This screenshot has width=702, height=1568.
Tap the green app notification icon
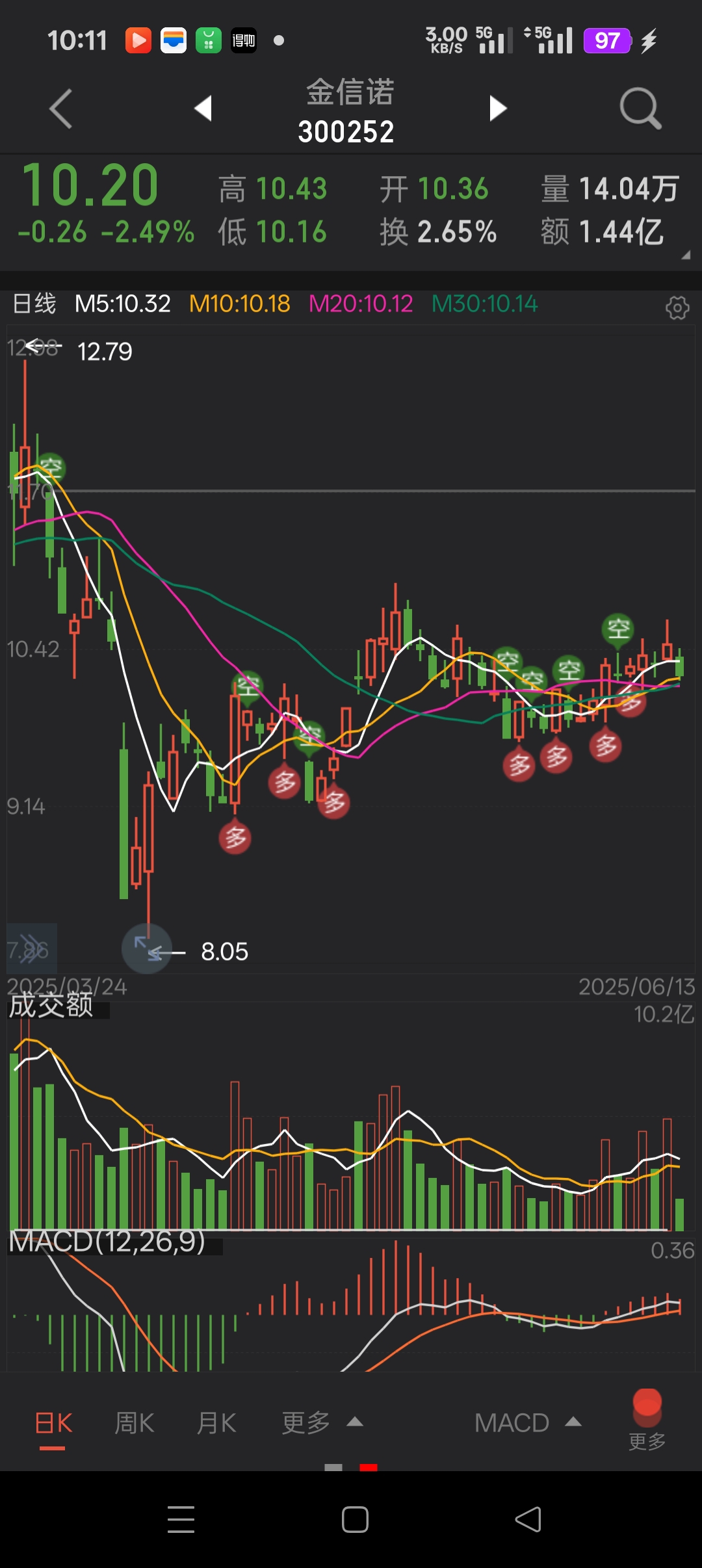209,40
